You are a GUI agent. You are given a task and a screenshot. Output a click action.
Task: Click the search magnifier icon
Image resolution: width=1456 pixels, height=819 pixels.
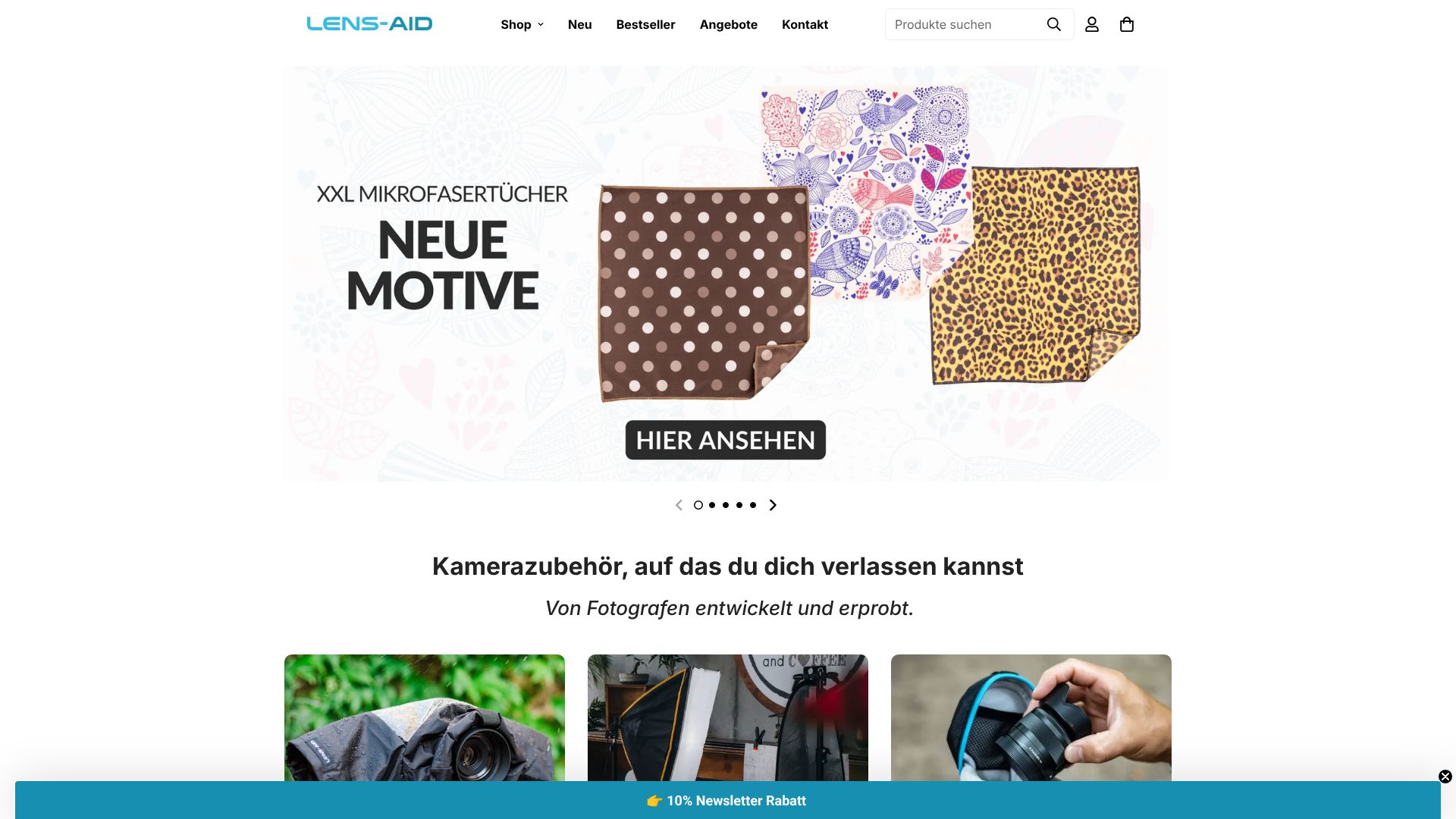tap(1053, 24)
